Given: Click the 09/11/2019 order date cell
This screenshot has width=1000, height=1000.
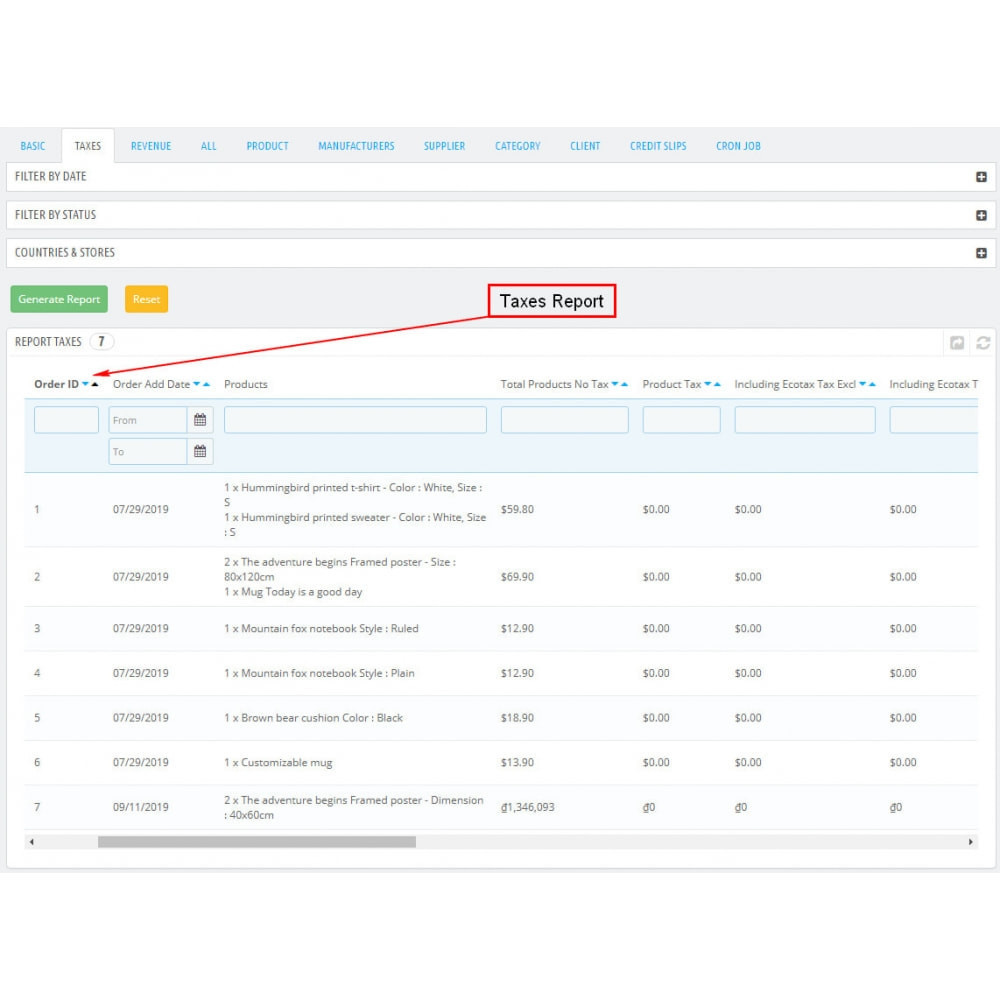Looking at the screenshot, I should click(140, 807).
